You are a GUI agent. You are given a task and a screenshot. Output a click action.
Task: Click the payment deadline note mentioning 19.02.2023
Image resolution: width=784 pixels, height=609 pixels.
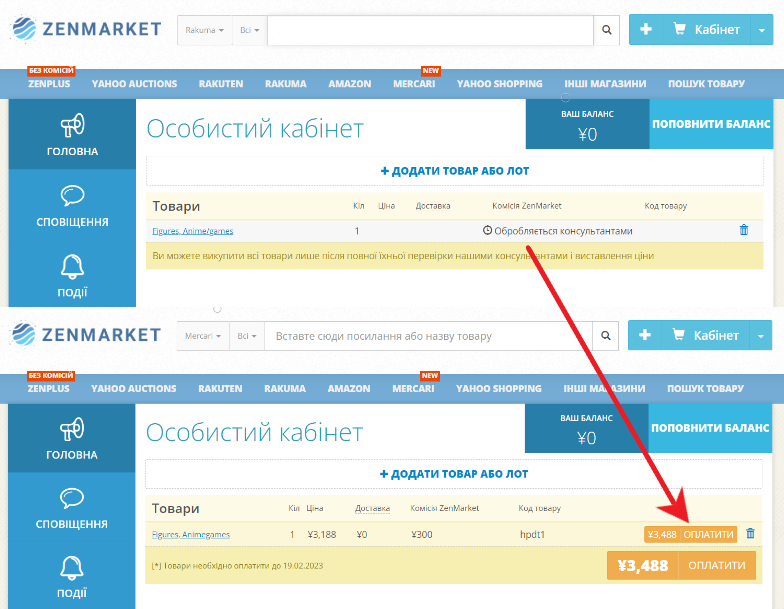pos(238,566)
